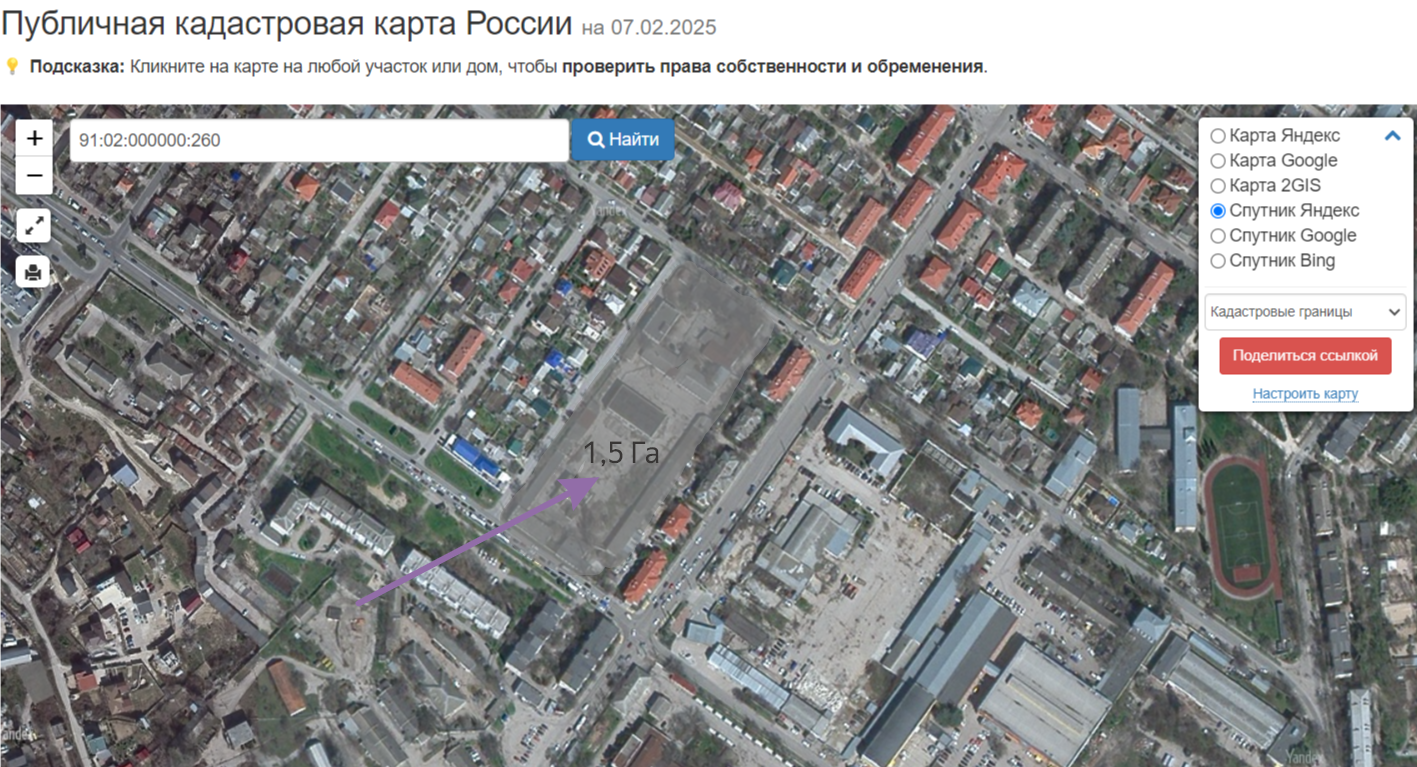Zoom in the map with plus button
This screenshot has height=767, width=1417.
pyautogui.click(x=34, y=138)
